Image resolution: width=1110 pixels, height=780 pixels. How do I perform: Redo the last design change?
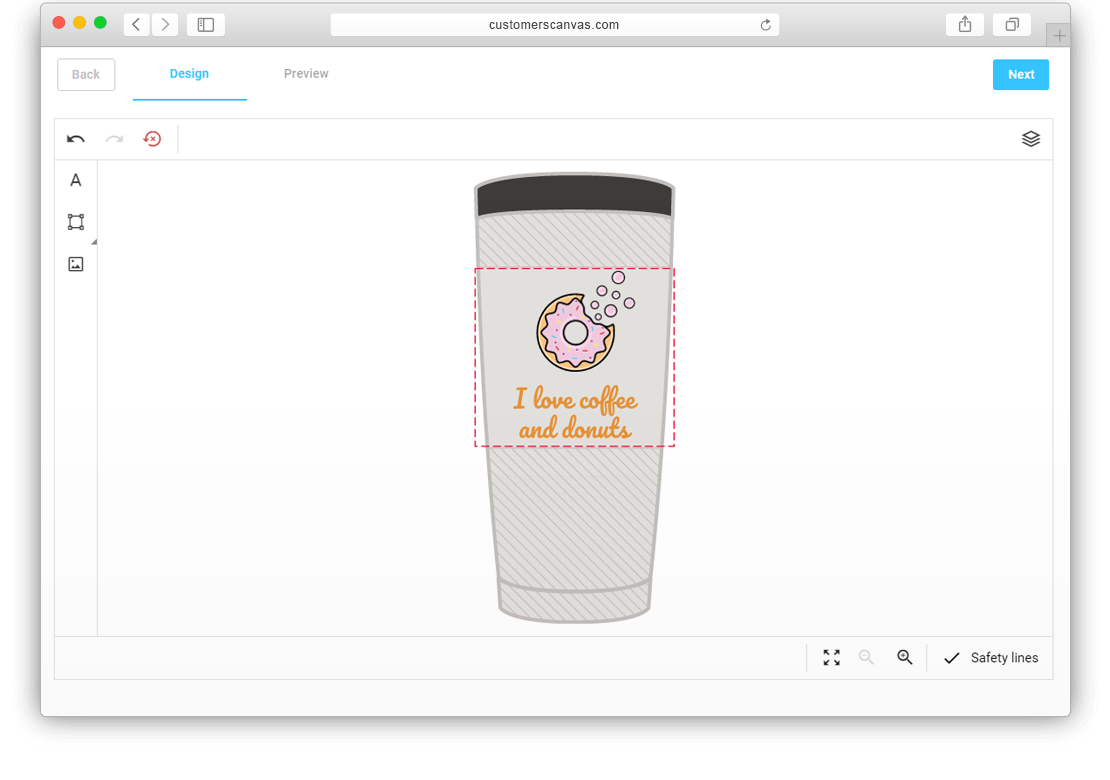113,139
